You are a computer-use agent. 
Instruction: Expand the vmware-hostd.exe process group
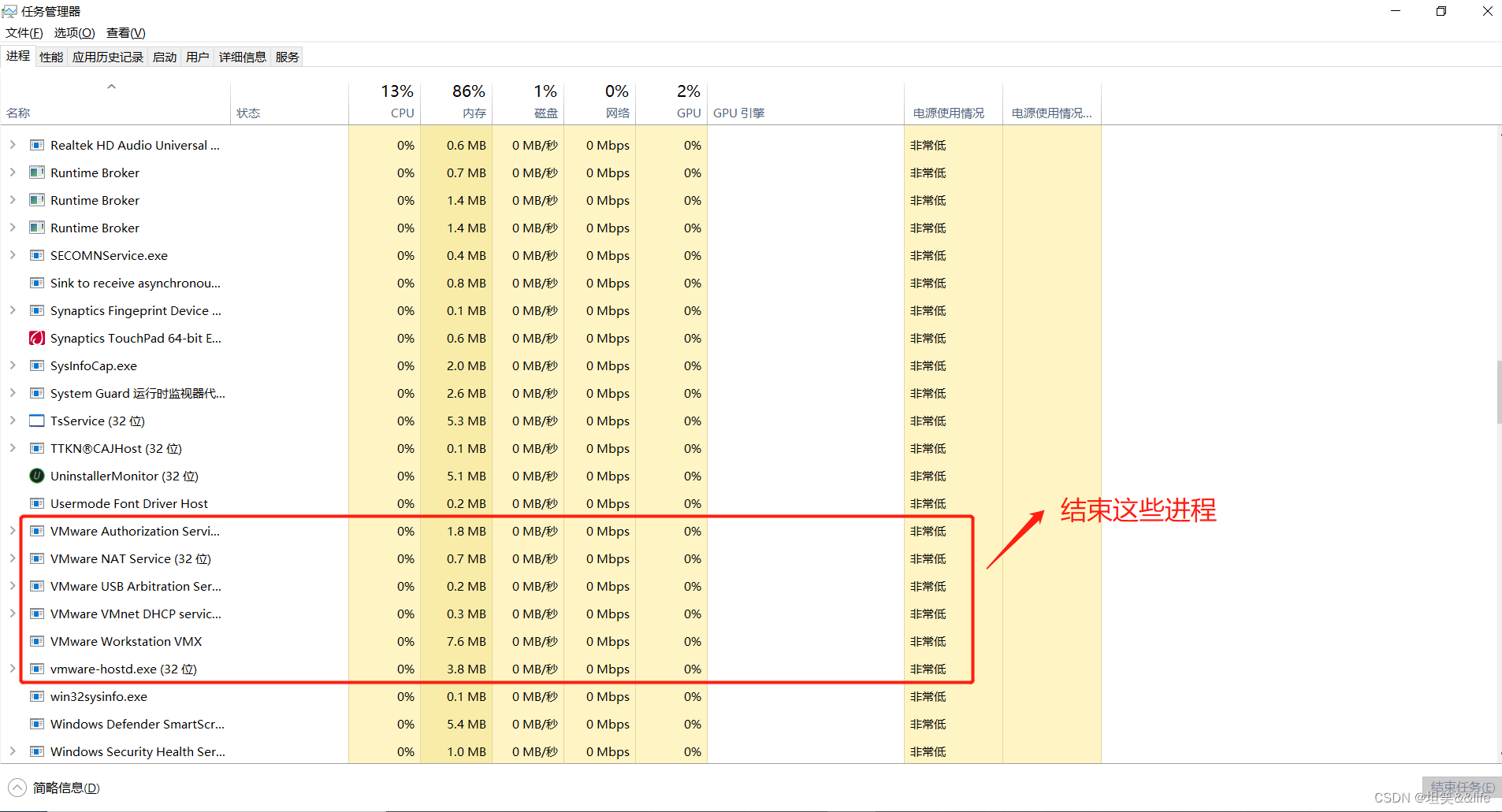tap(13, 669)
